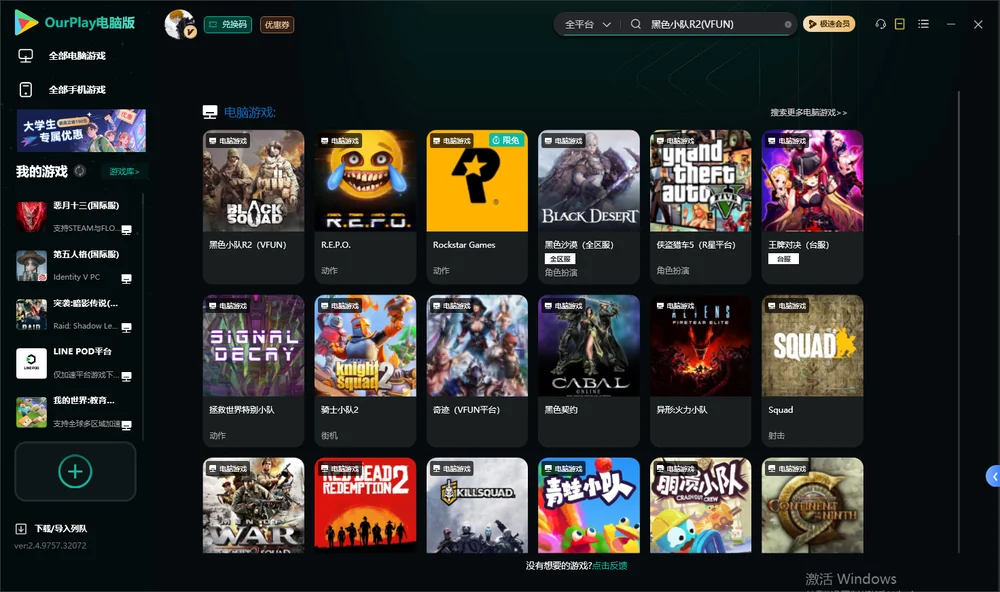Open the user avatar profile
Image resolution: width=1000 pixels, height=592 pixels.
pos(180,24)
